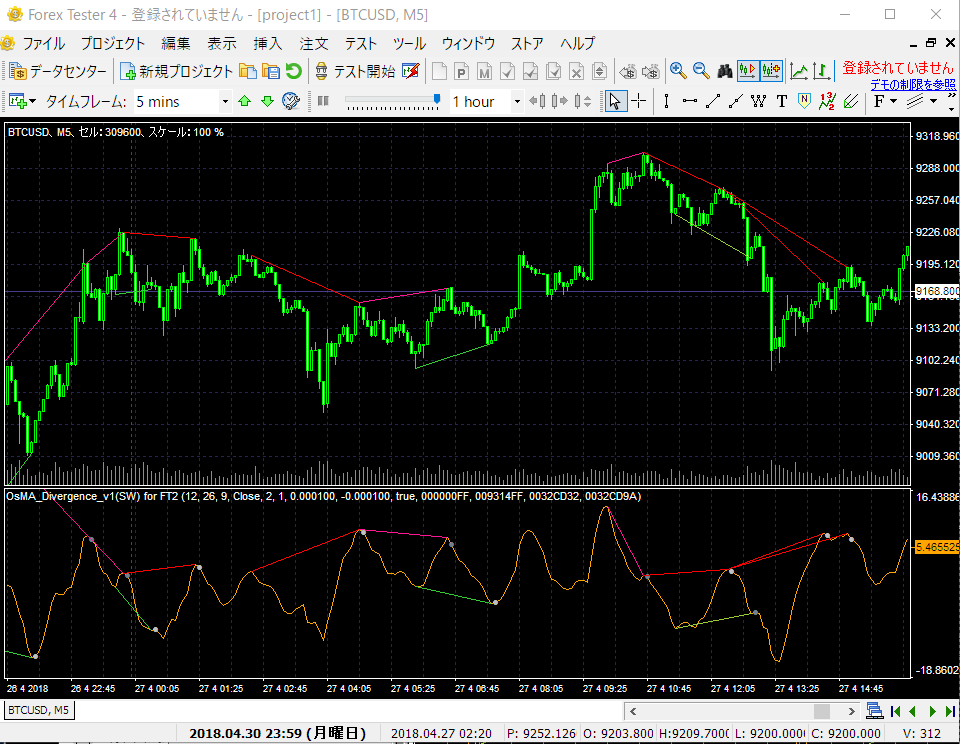The image size is (960, 744).
Task: Open the 1 hour step dropdown
Action: coord(517,101)
